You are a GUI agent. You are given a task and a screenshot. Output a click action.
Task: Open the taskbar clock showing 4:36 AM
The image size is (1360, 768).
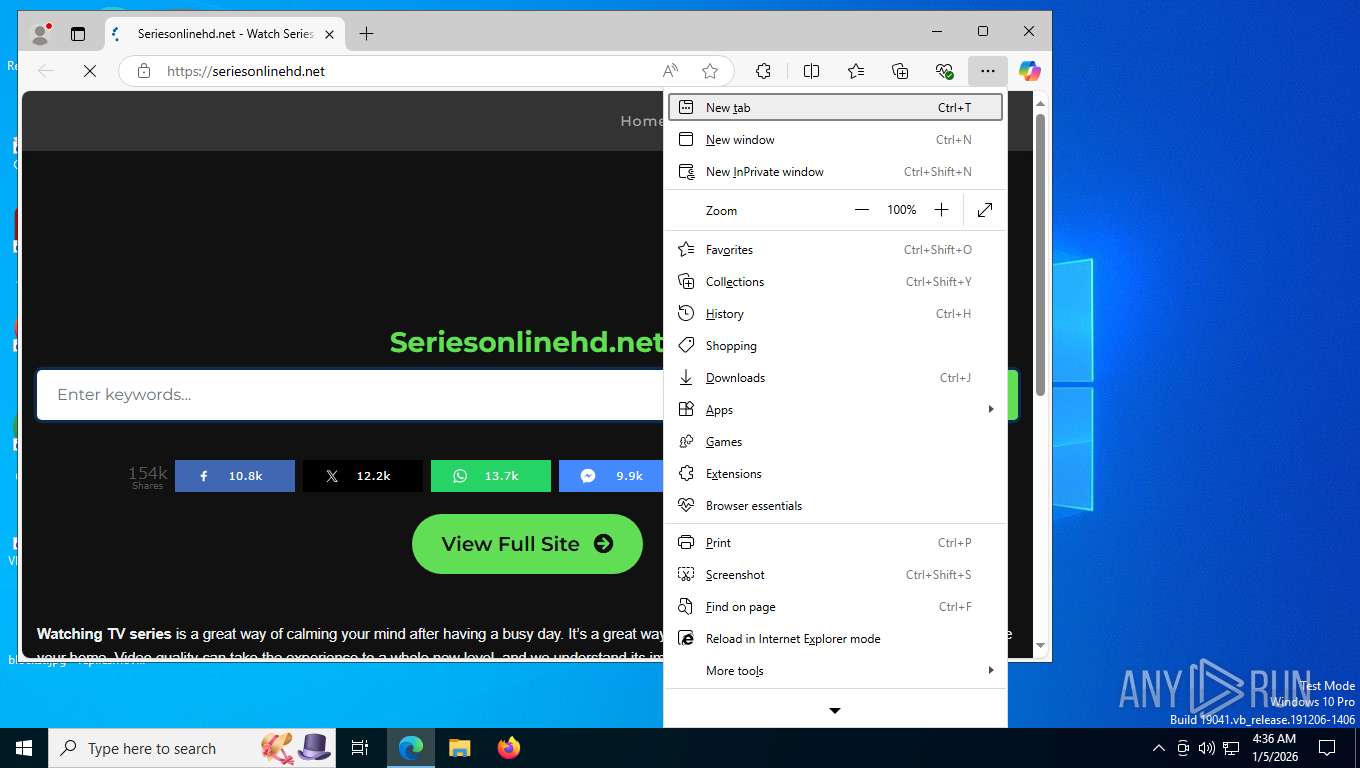[1274, 748]
